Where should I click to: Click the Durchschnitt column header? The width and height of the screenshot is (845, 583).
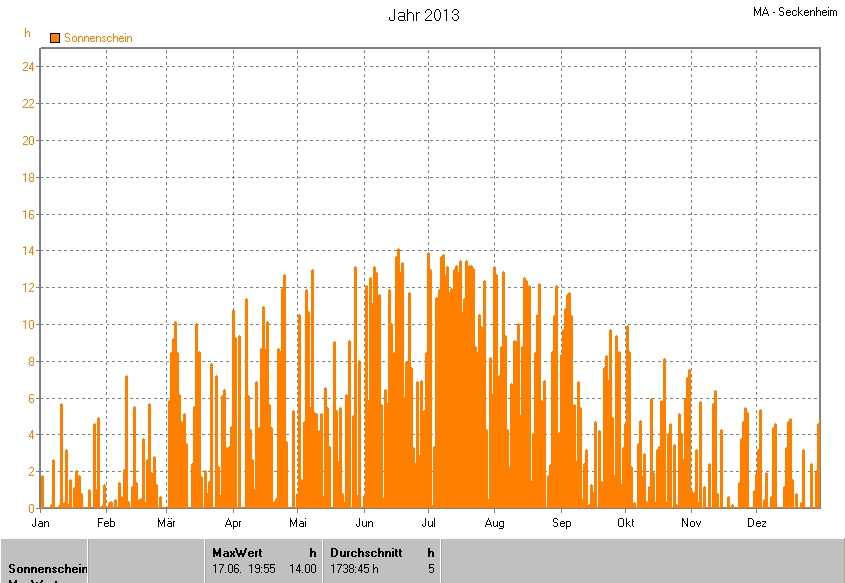(x=366, y=552)
